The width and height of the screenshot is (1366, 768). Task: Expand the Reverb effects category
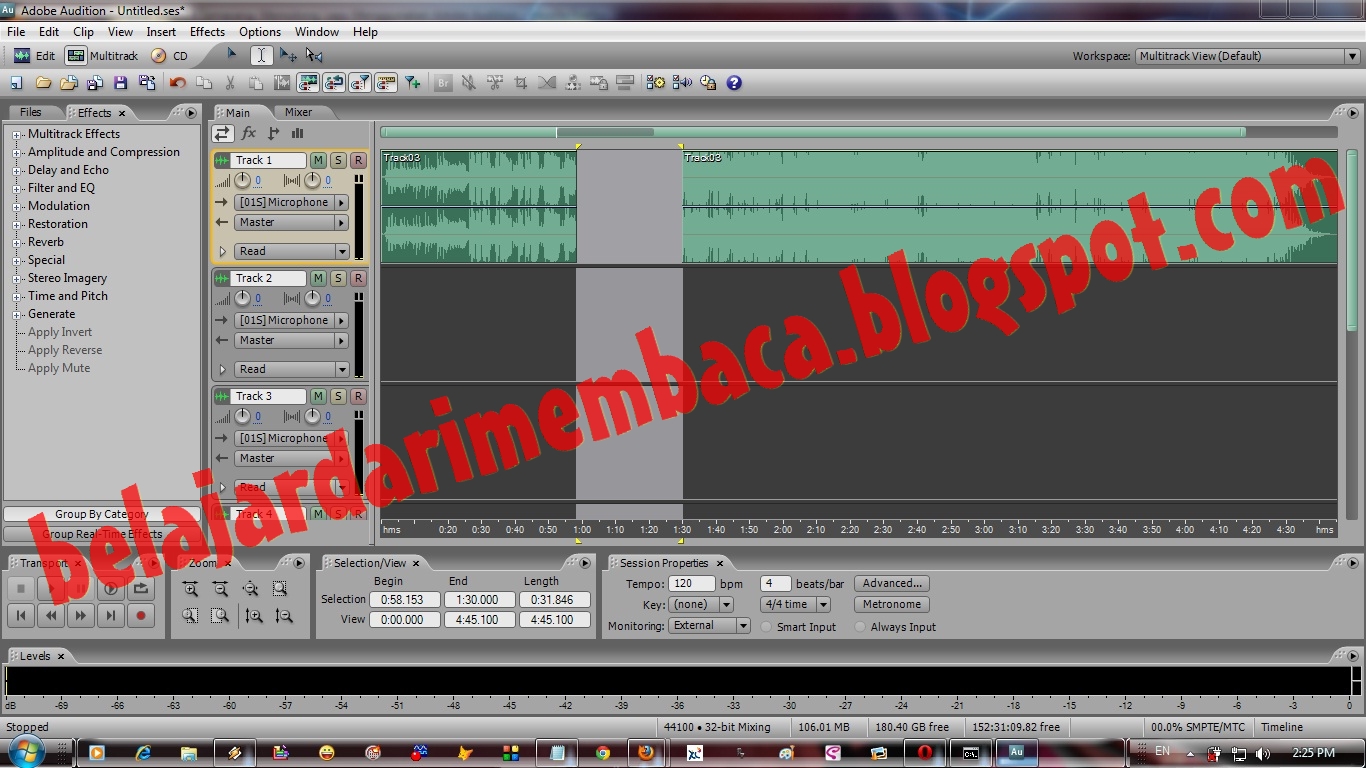[17, 242]
